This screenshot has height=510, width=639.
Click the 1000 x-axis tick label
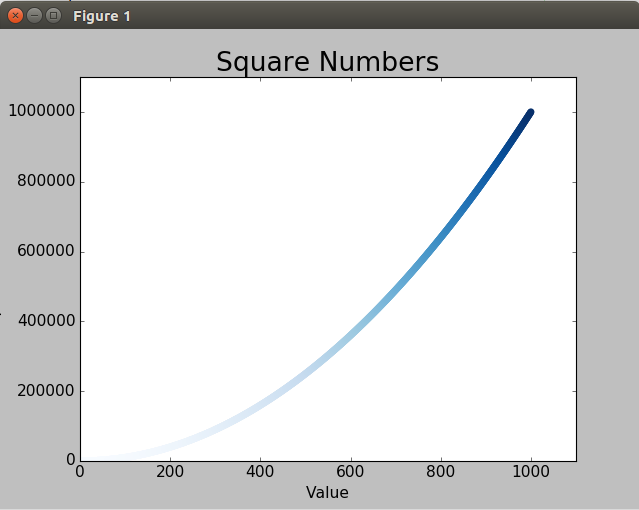531,472
